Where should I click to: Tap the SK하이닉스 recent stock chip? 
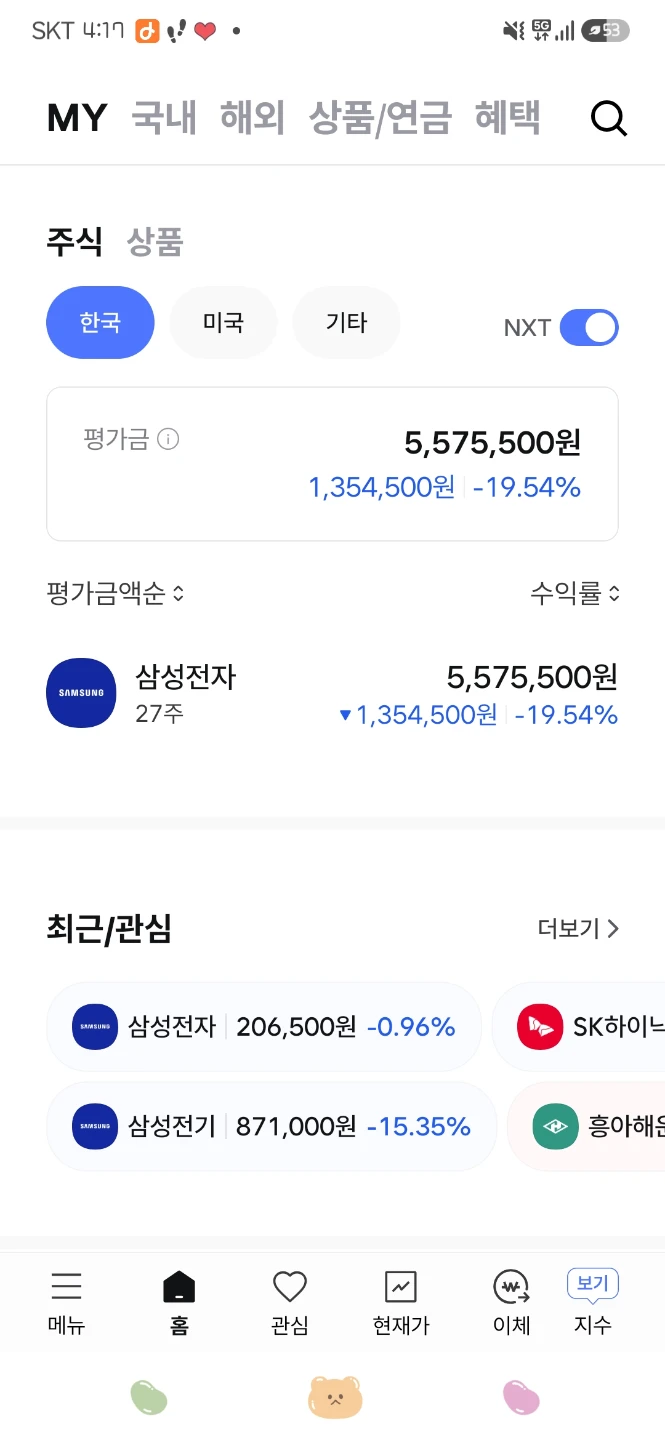click(580, 1027)
